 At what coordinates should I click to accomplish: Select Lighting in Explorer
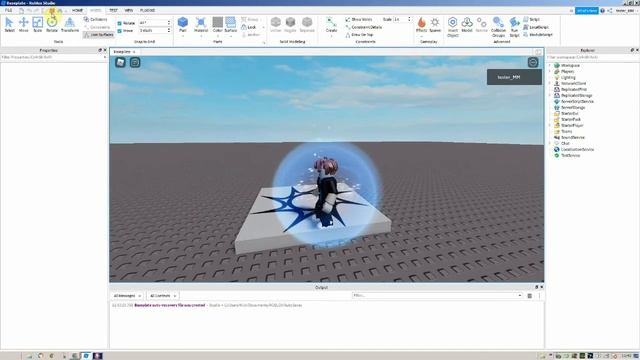click(x=568, y=78)
